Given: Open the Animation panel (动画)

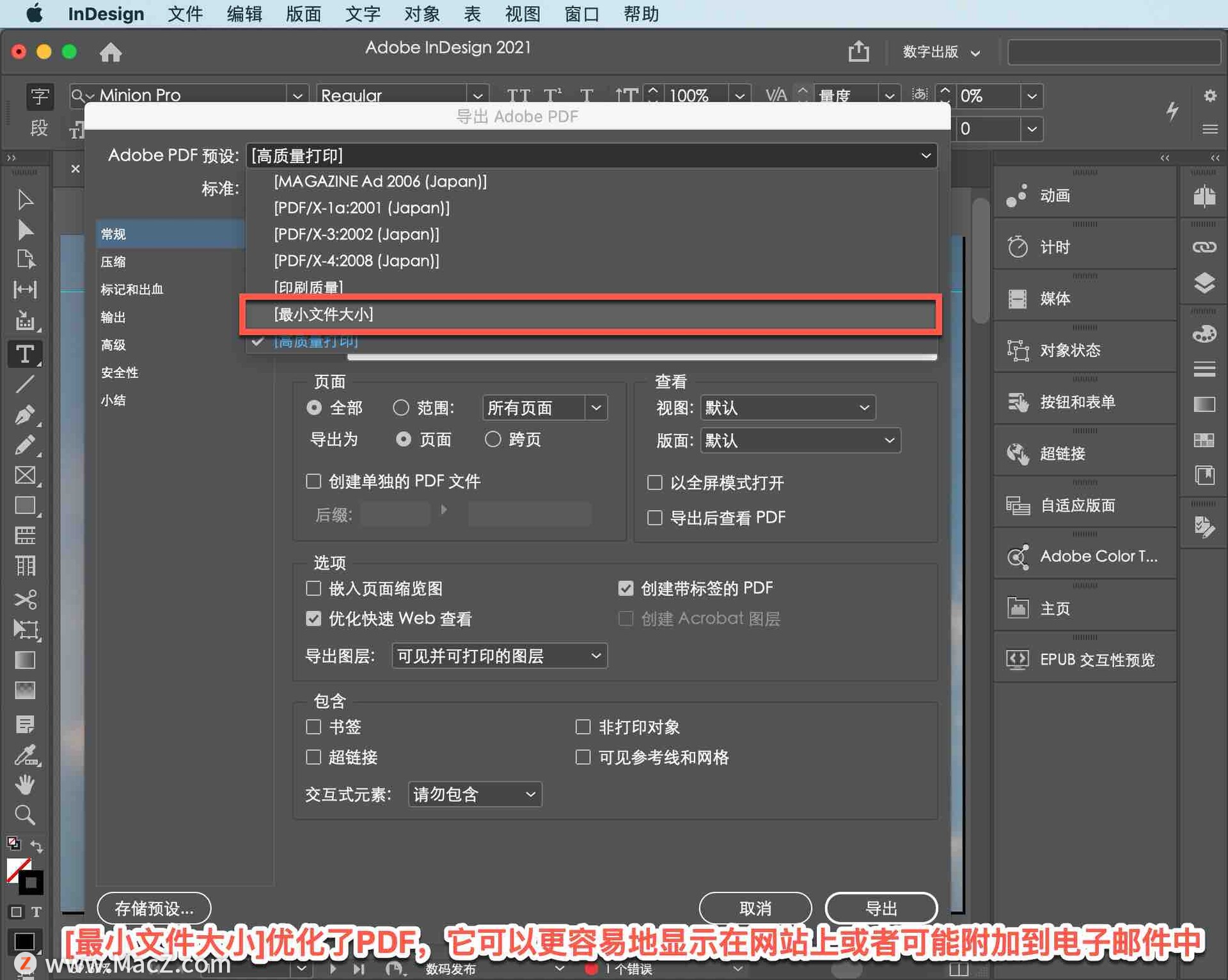Looking at the screenshot, I should point(1085,195).
